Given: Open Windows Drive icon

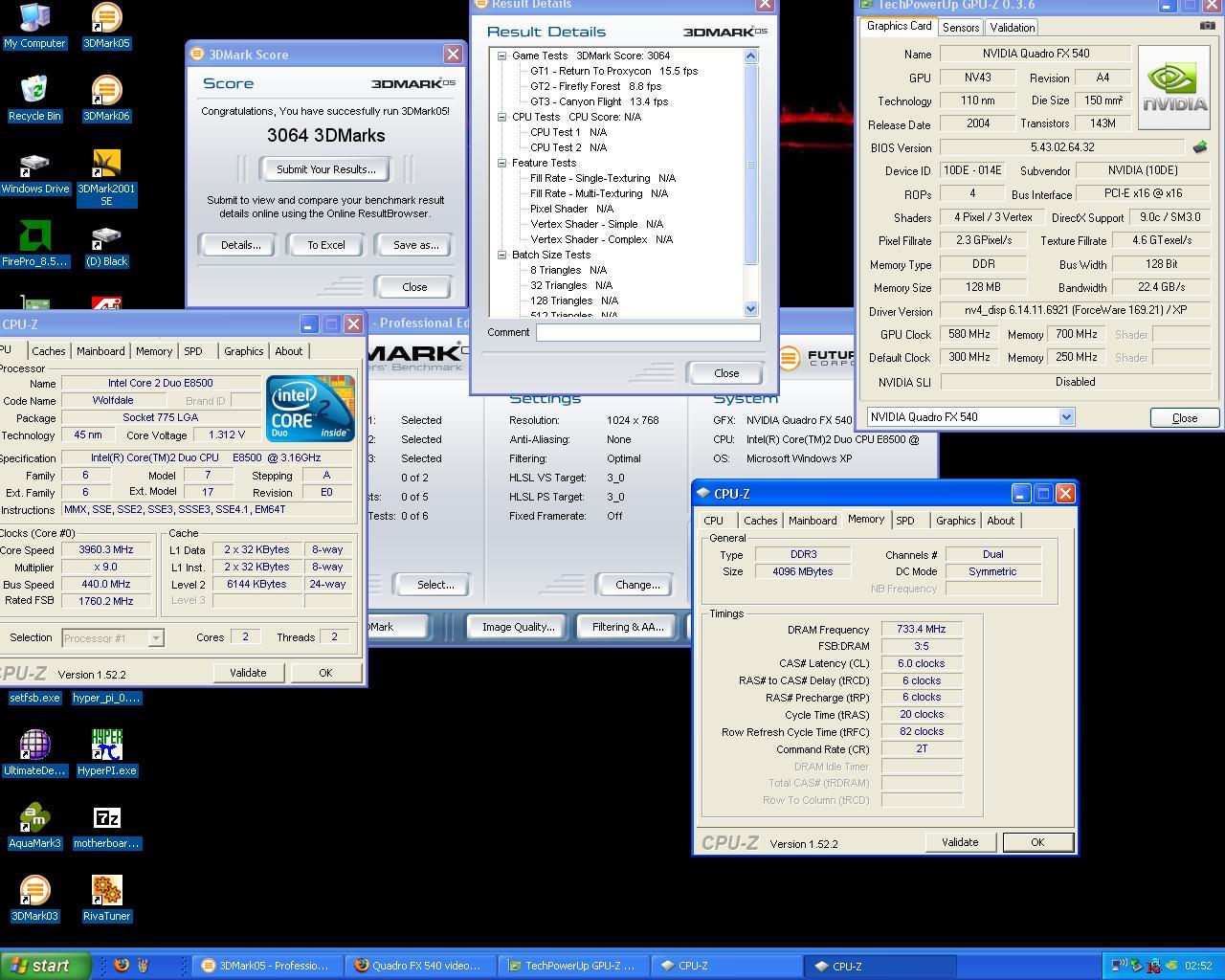Looking at the screenshot, I should coord(34,171).
